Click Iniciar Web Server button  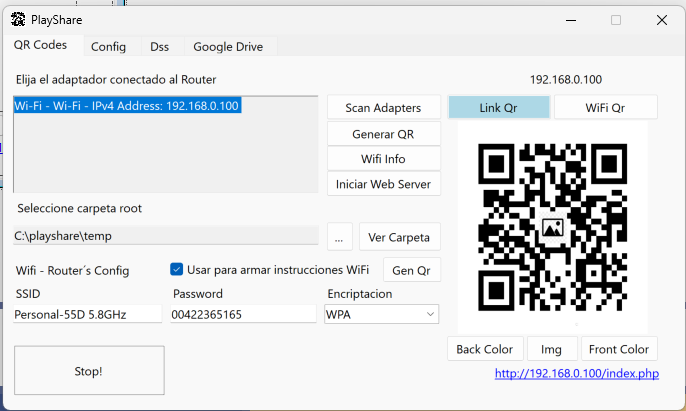point(383,184)
